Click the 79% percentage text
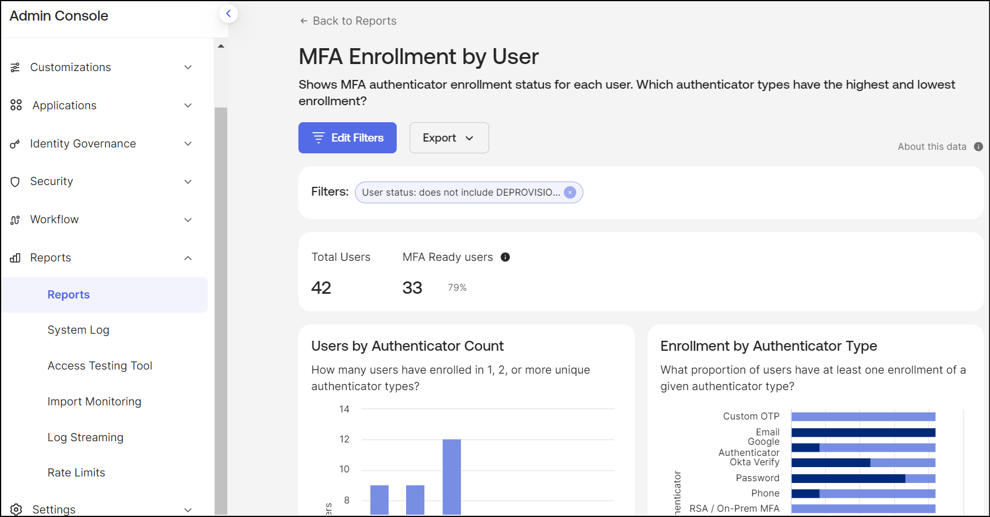The height and width of the screenshot is (517, 990). pyautogui.click(x=457, y=288)
